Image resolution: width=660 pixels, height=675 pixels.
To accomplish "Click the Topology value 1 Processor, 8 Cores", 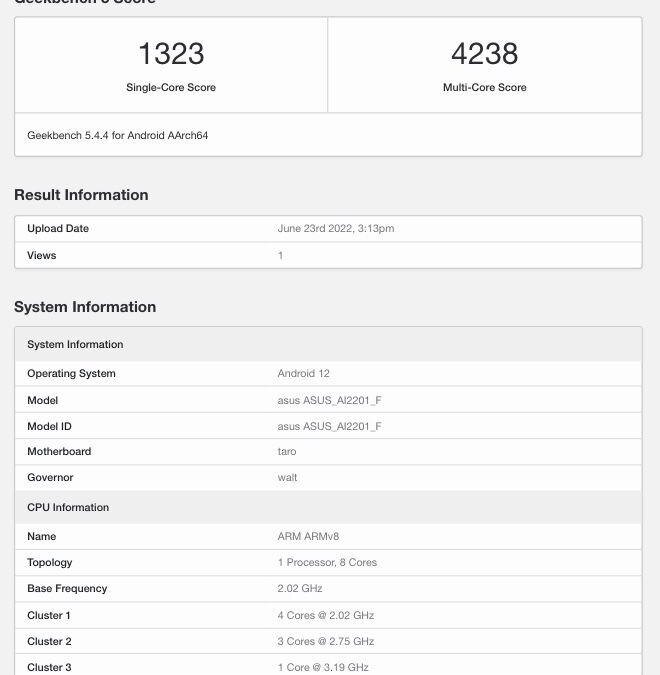I will pyautogui.click(x=327, y=563).
